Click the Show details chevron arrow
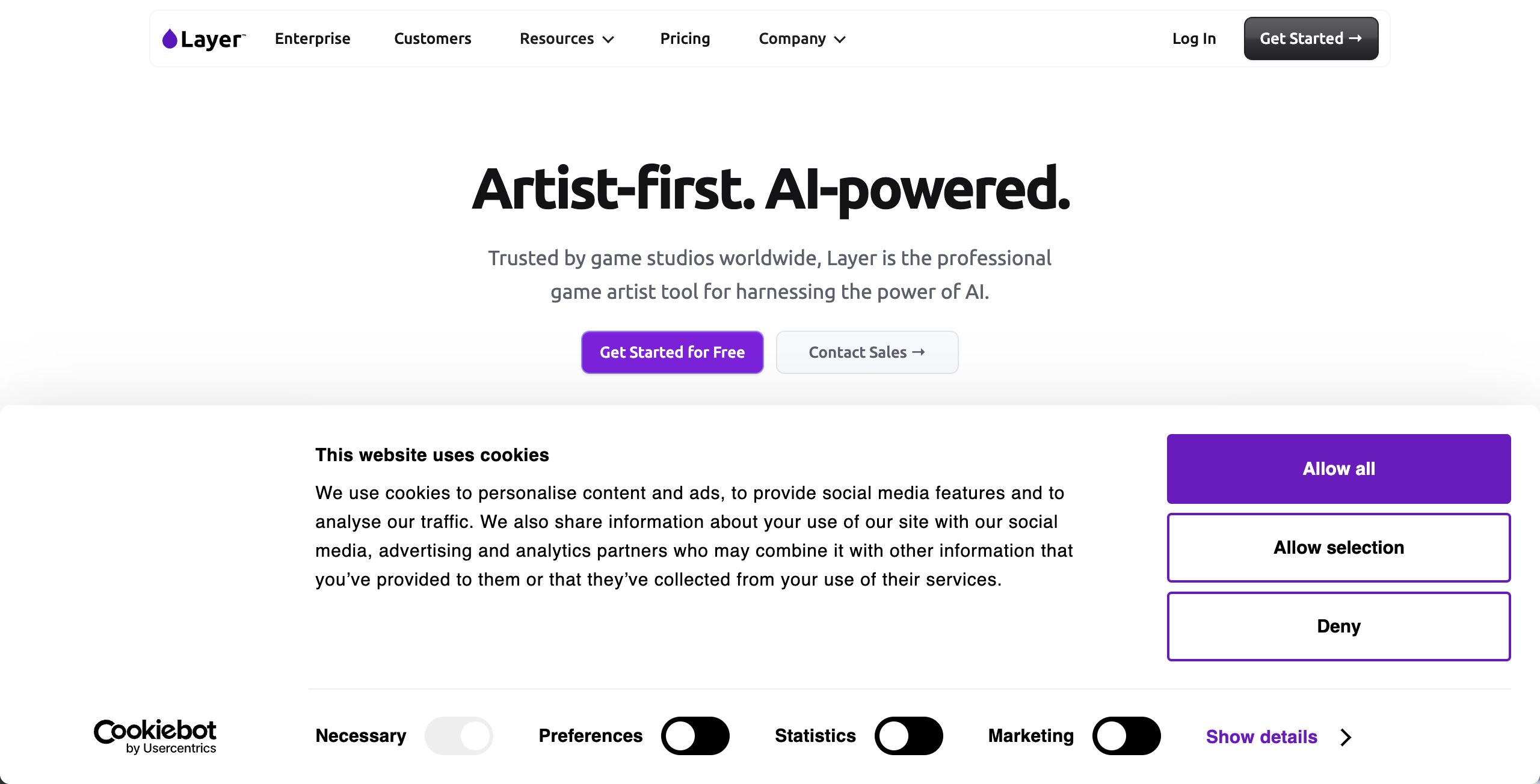 tap(1346, 737)
